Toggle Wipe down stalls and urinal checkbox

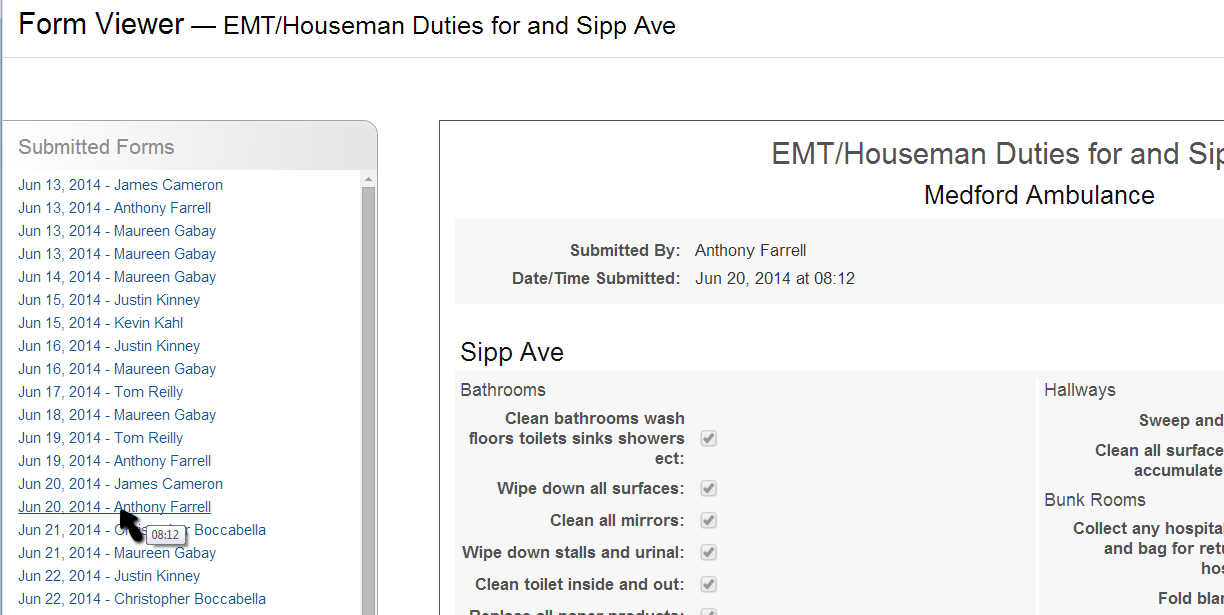(x=709, y=552)
